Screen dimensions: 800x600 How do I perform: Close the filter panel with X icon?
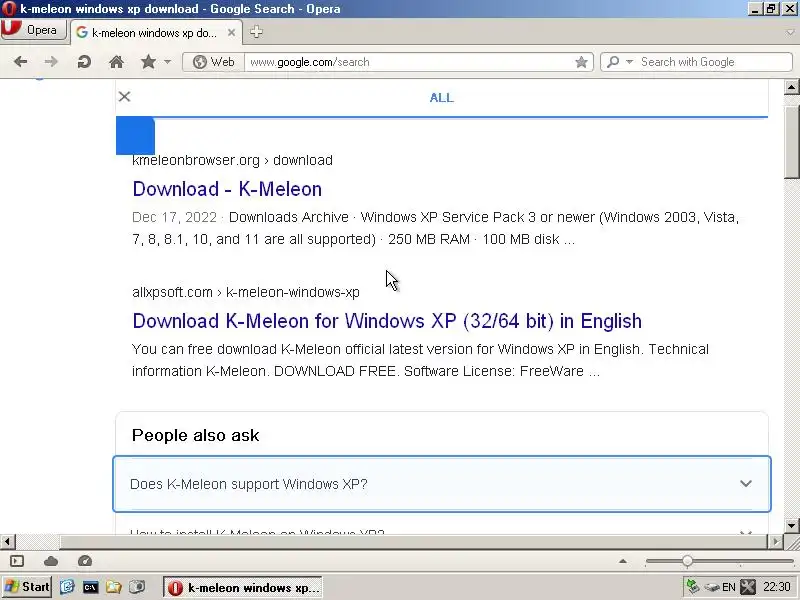point(124,97)
